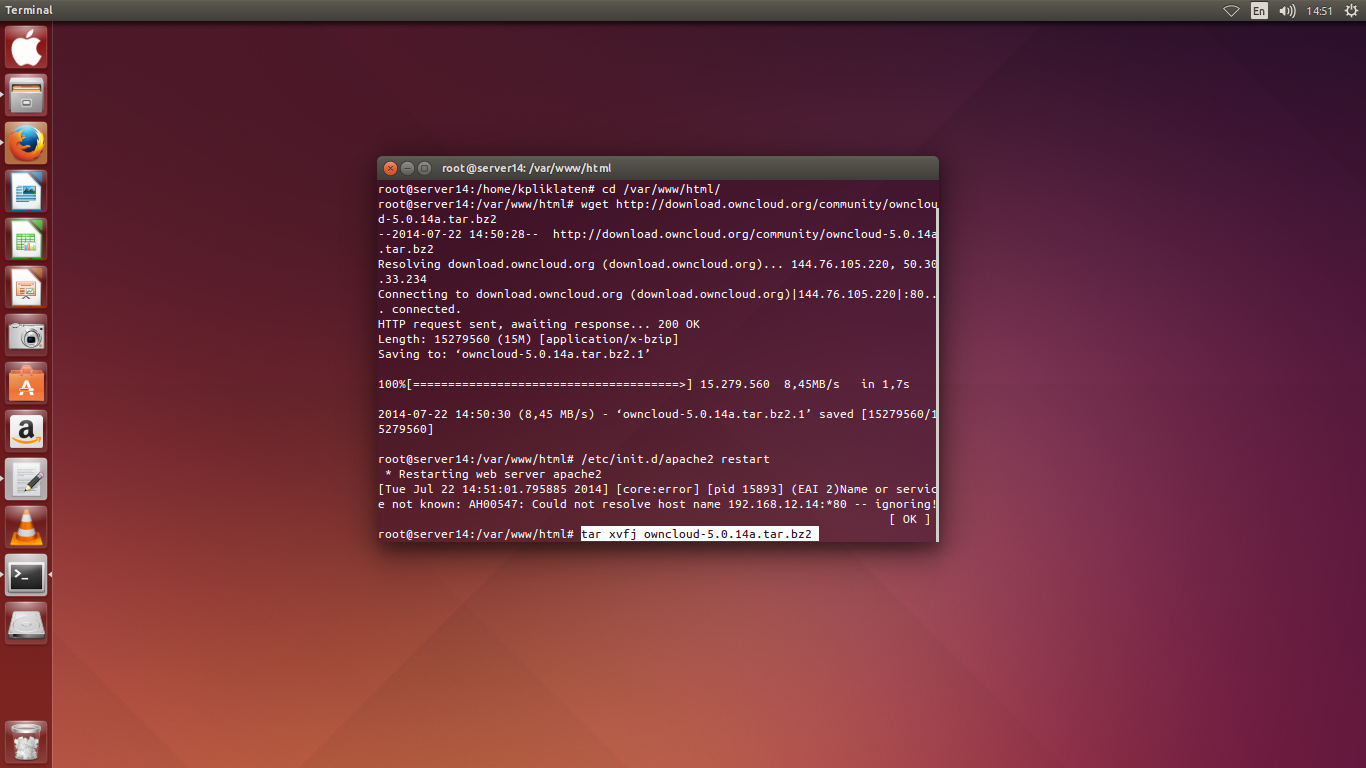Click the 'Saving to: owncloud-5.0.14a.tar.bz2.1' line
The image size is (1366, 768).
[514, 354]
